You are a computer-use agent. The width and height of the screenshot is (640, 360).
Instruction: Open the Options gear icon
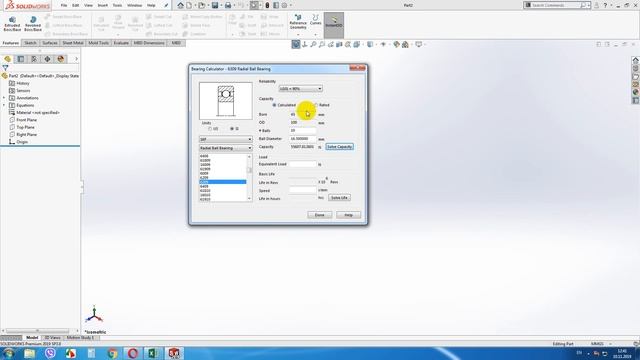coord(284,5)
